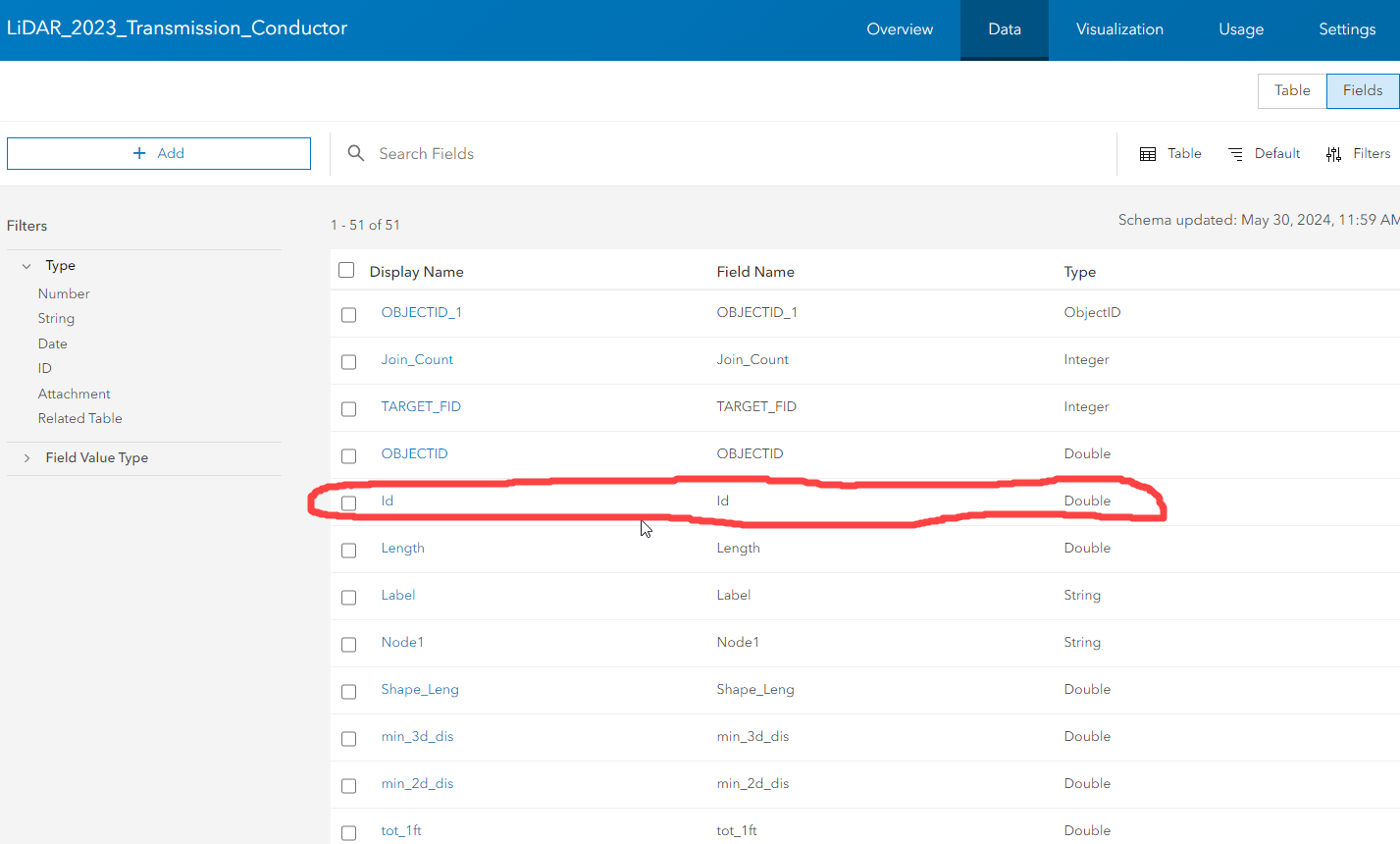The image size is (1400, 844).
Task: Collapse the Type filter section
Action: click(x=26, y=265)
